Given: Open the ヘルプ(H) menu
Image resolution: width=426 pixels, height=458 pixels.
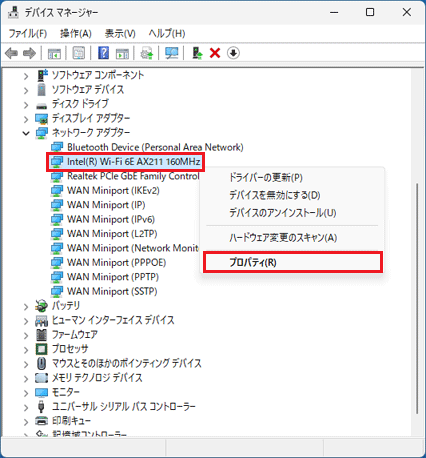Looking at the screenshot, I should tap(167, 33).
